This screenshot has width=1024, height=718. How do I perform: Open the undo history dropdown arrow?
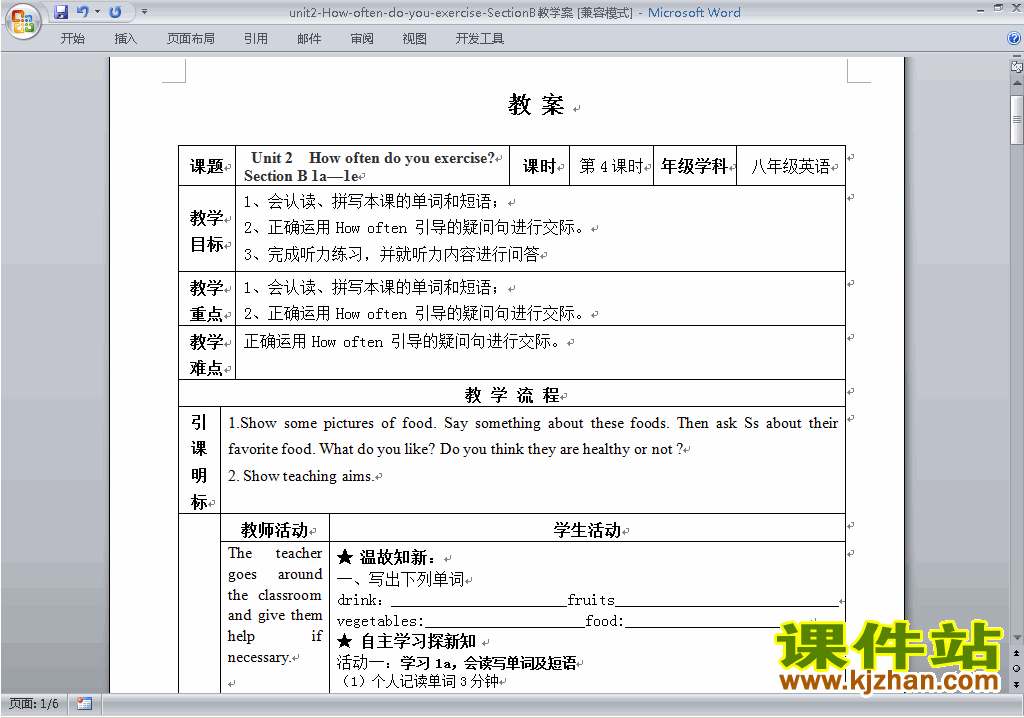click(x=98, y=12)
